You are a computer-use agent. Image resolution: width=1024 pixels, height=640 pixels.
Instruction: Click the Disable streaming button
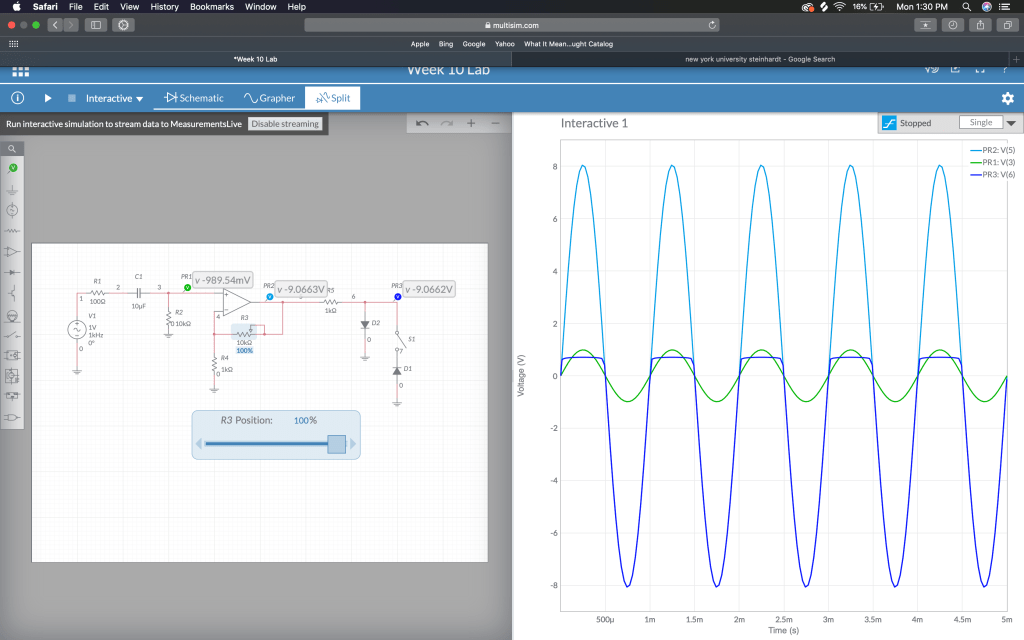286,124
